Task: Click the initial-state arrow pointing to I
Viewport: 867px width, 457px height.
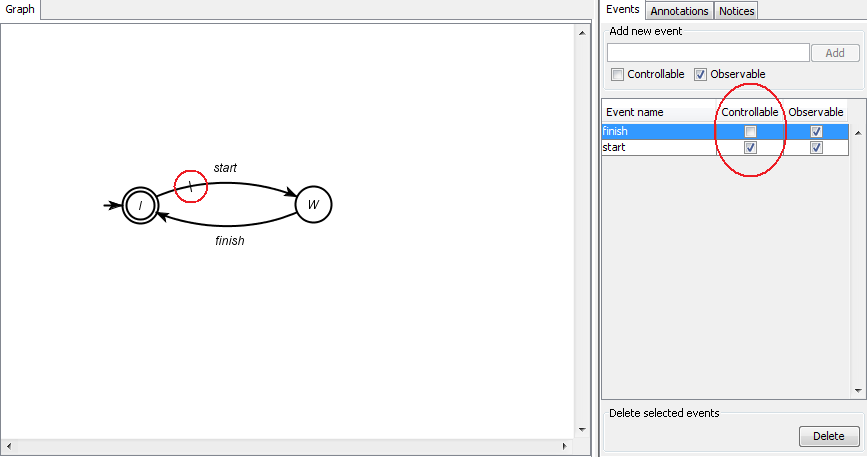Action: [112, 206]
